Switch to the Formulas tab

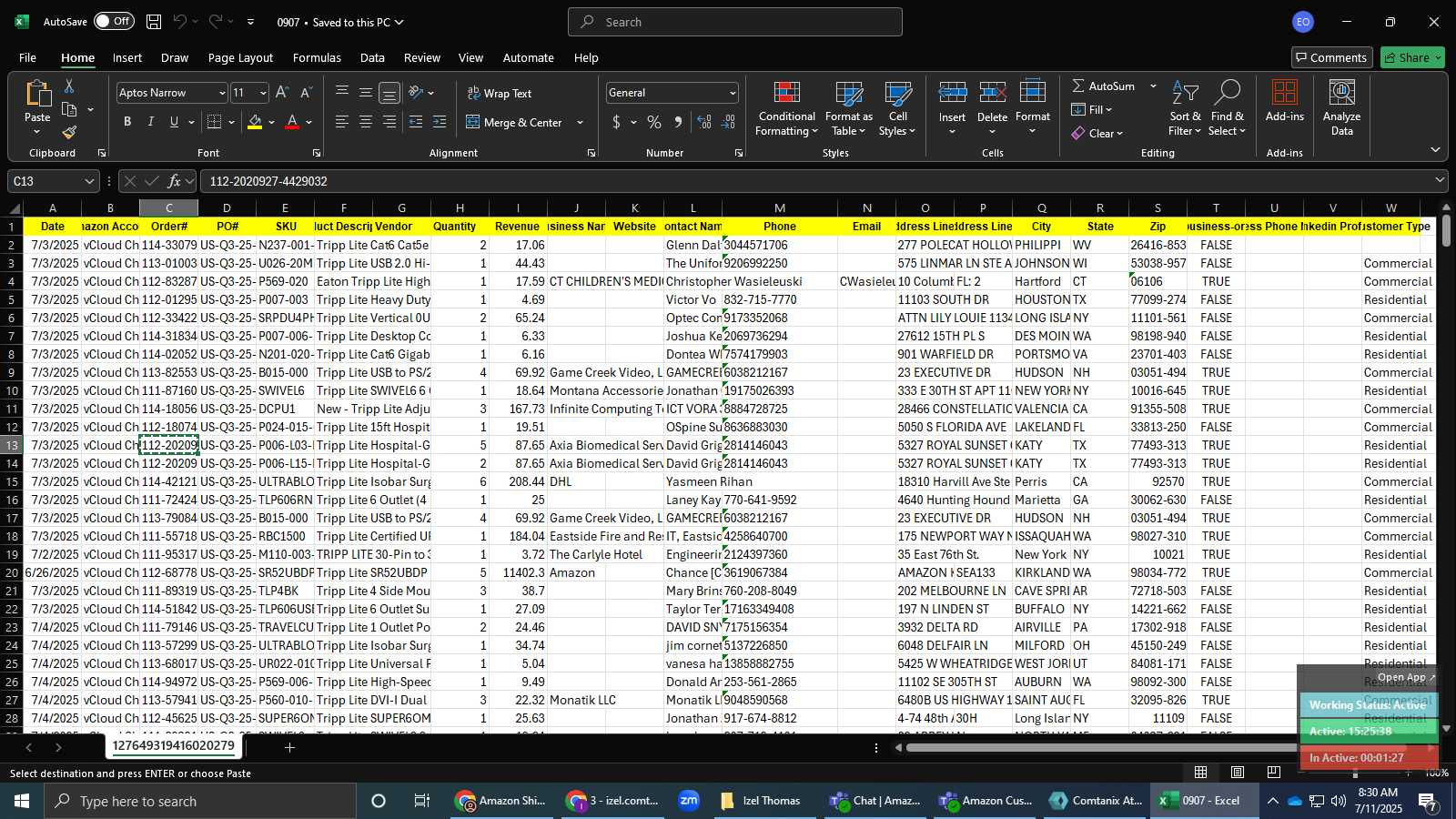317,57
